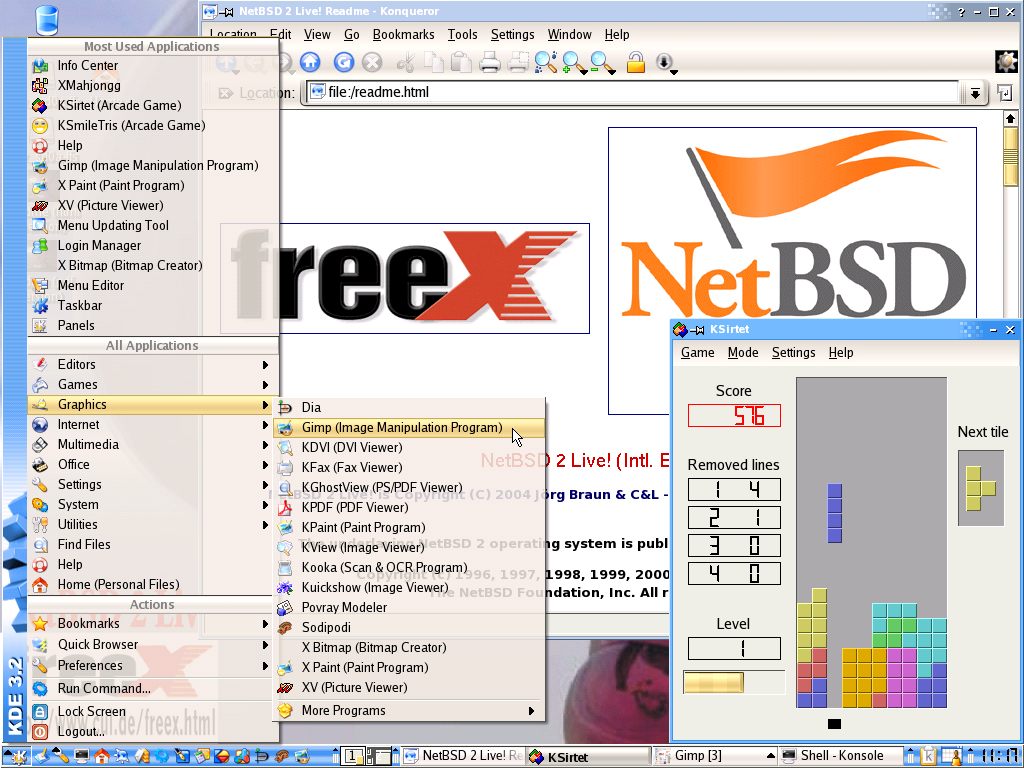Open the Gimp [3] taskbar group arrow
Screen dimensions: 1024x768
[771, 756]
